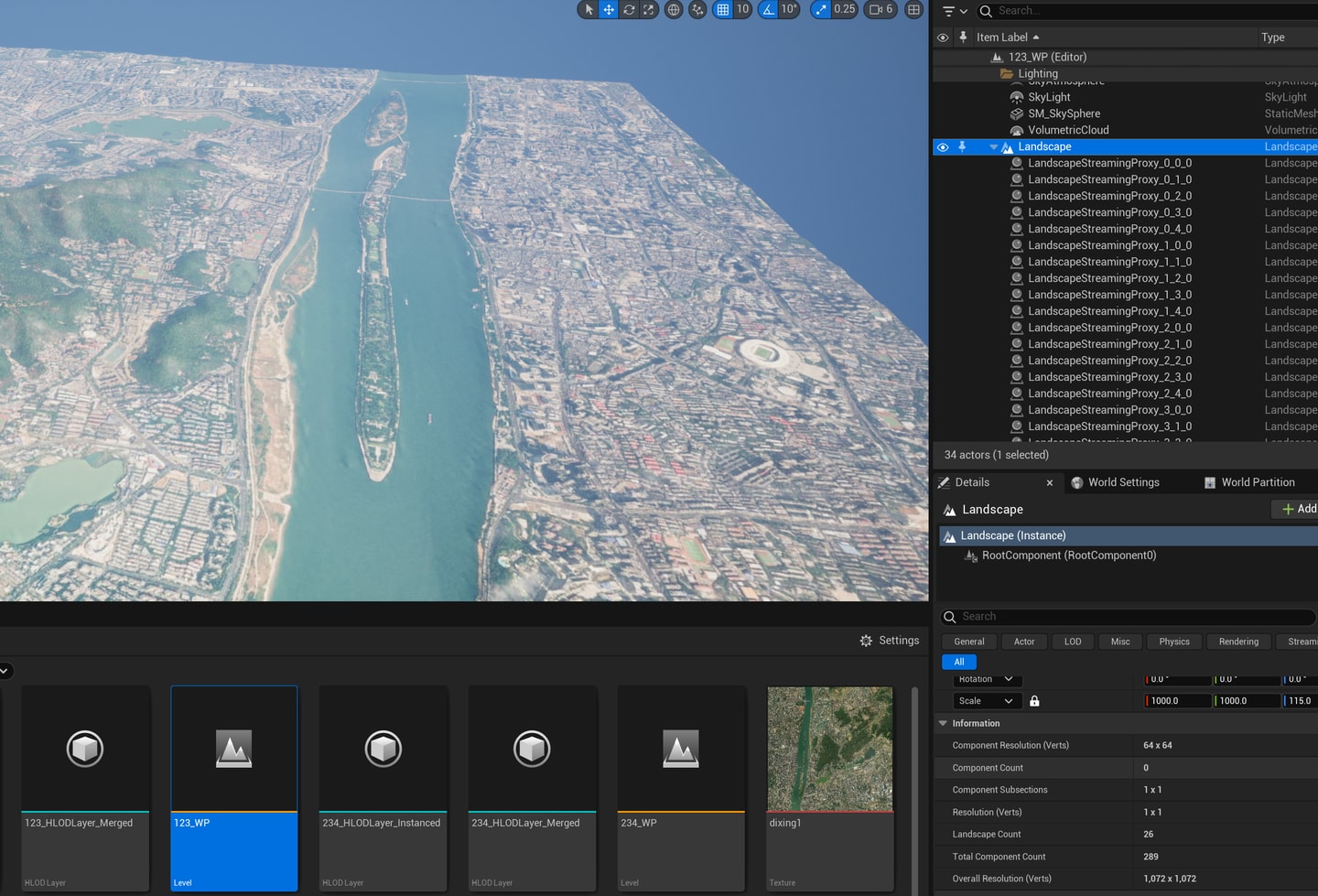Show All detail categories
This screenshot has width=1318, height=896.
point(959,662)
